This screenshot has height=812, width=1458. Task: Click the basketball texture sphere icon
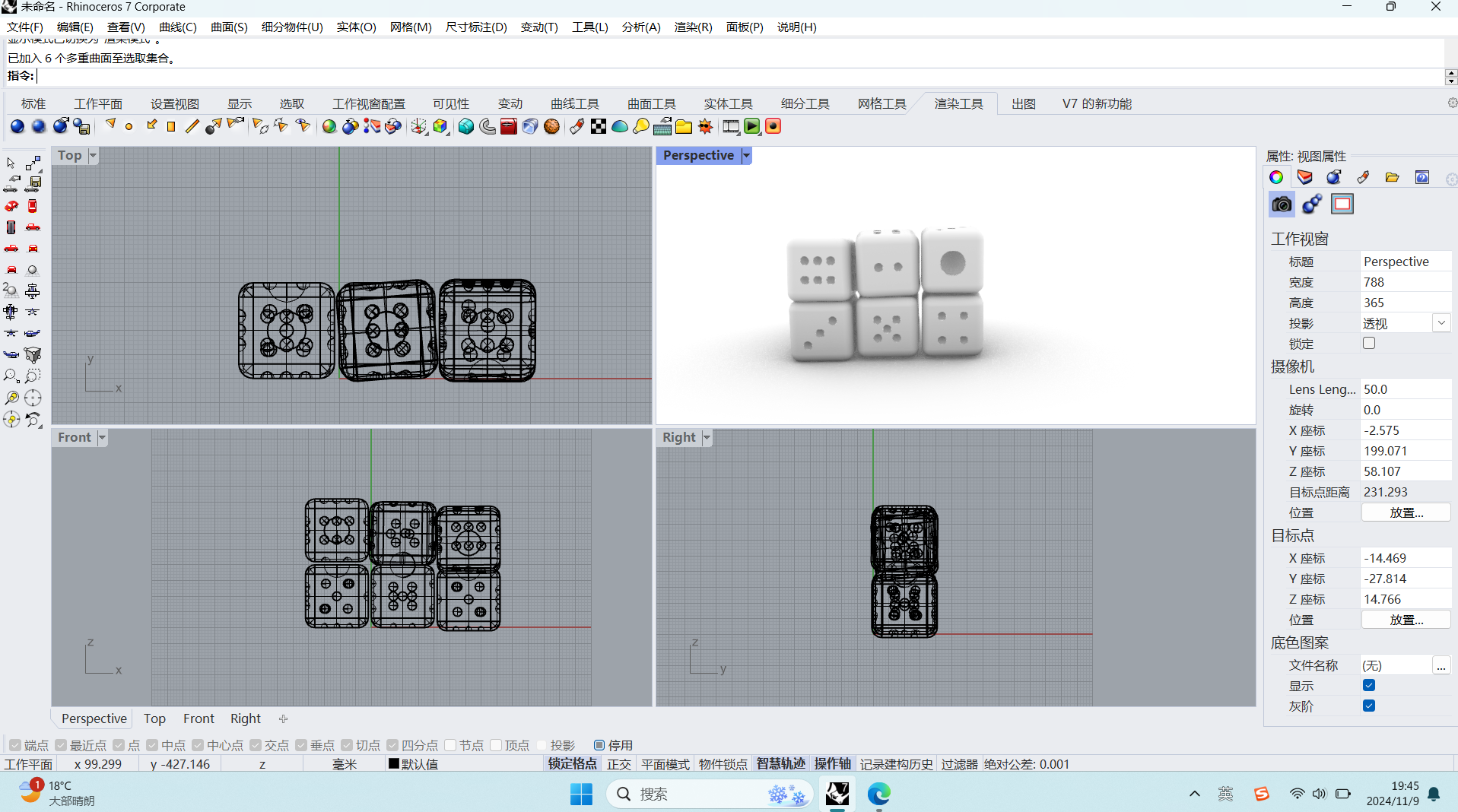pyautogui.click(x=552, y=126)
